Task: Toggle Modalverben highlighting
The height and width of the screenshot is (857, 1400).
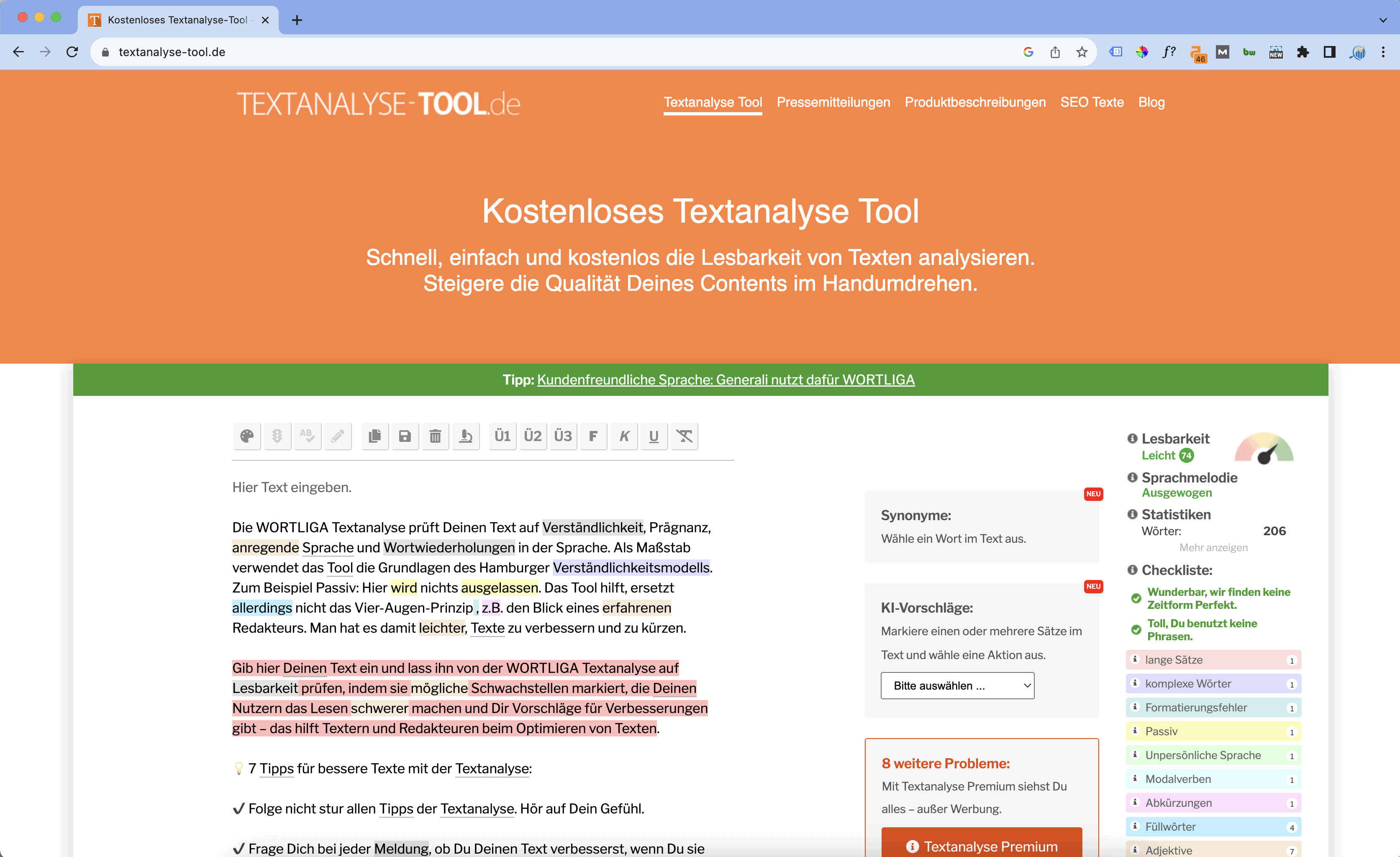Action: coord(1214,779)
